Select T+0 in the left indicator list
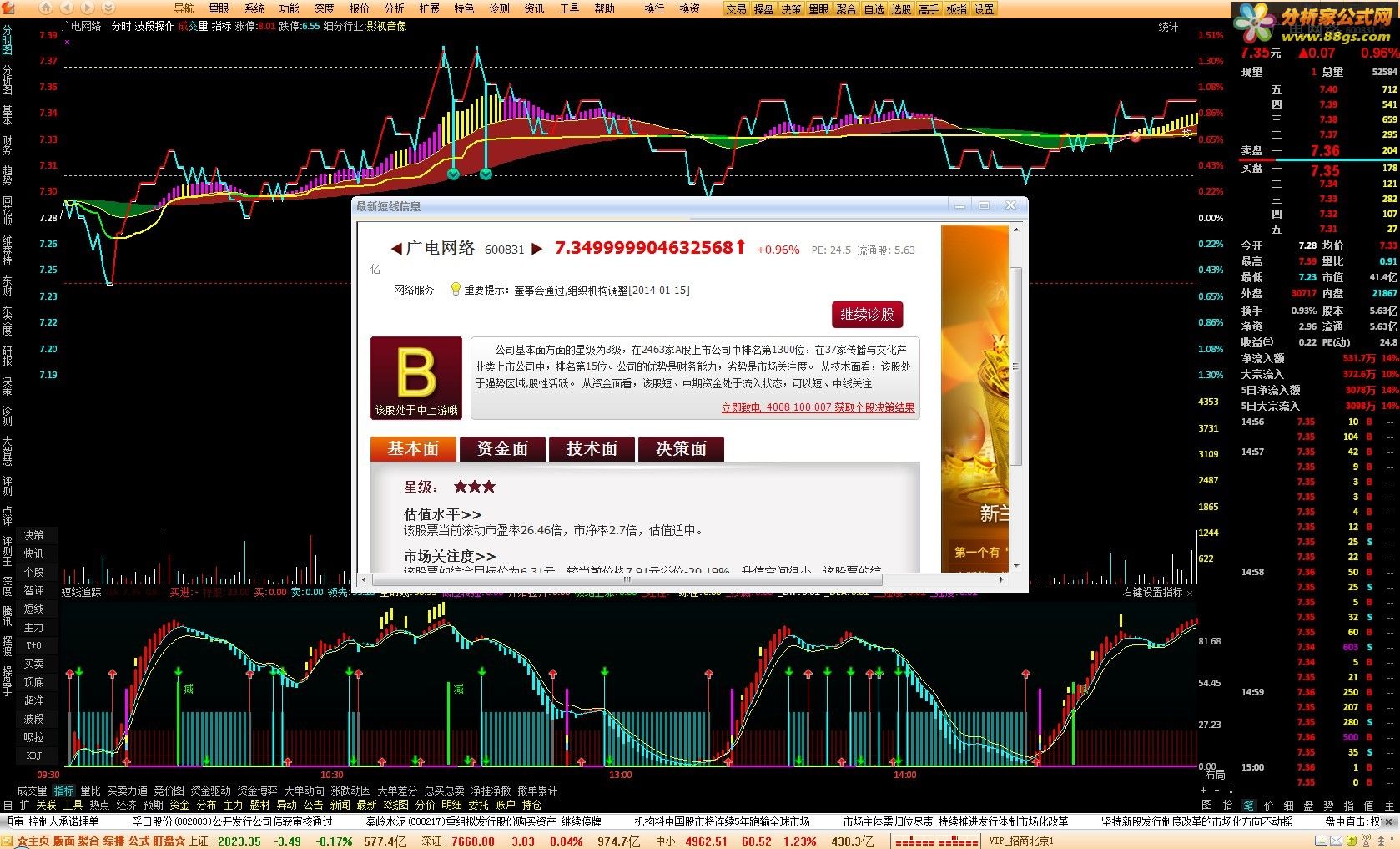 (x=33, y=645)
